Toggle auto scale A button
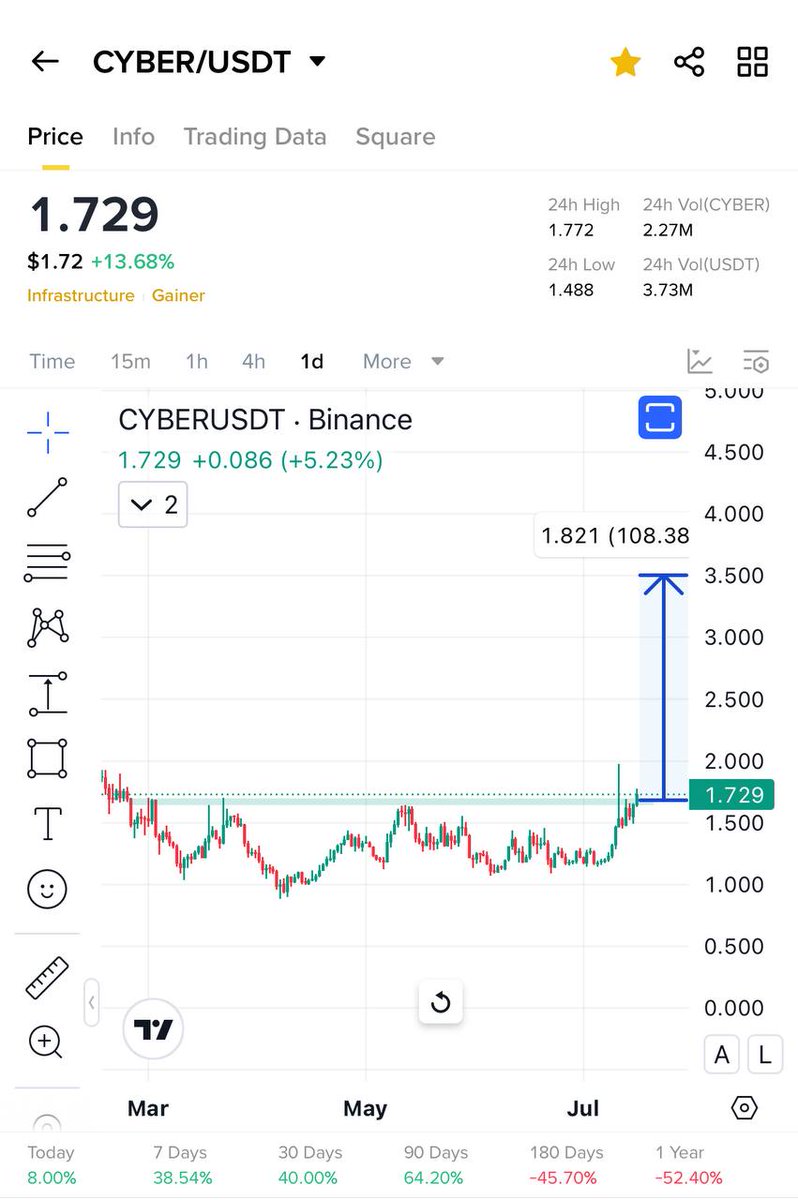The height and width of the screenshot is (1200, 798). click(x=722, y=1054)
